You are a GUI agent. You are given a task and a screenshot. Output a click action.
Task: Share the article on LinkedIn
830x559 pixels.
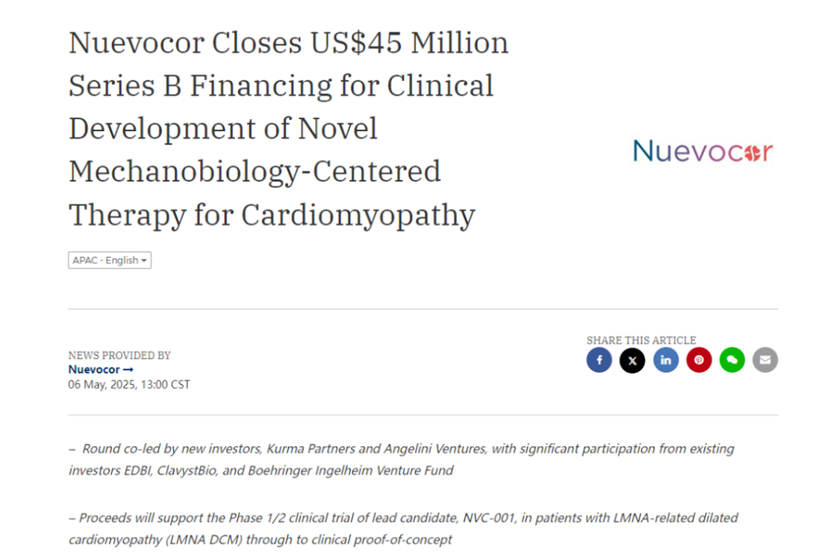click(x=666, y=360)
